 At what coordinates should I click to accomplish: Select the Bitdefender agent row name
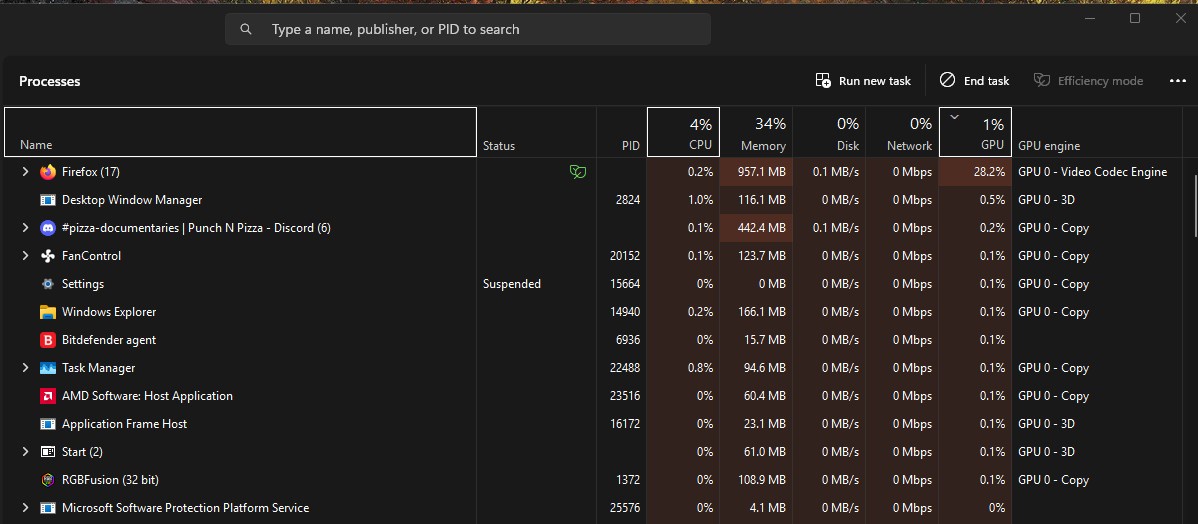pyautogui.click(x=109, y=340)
